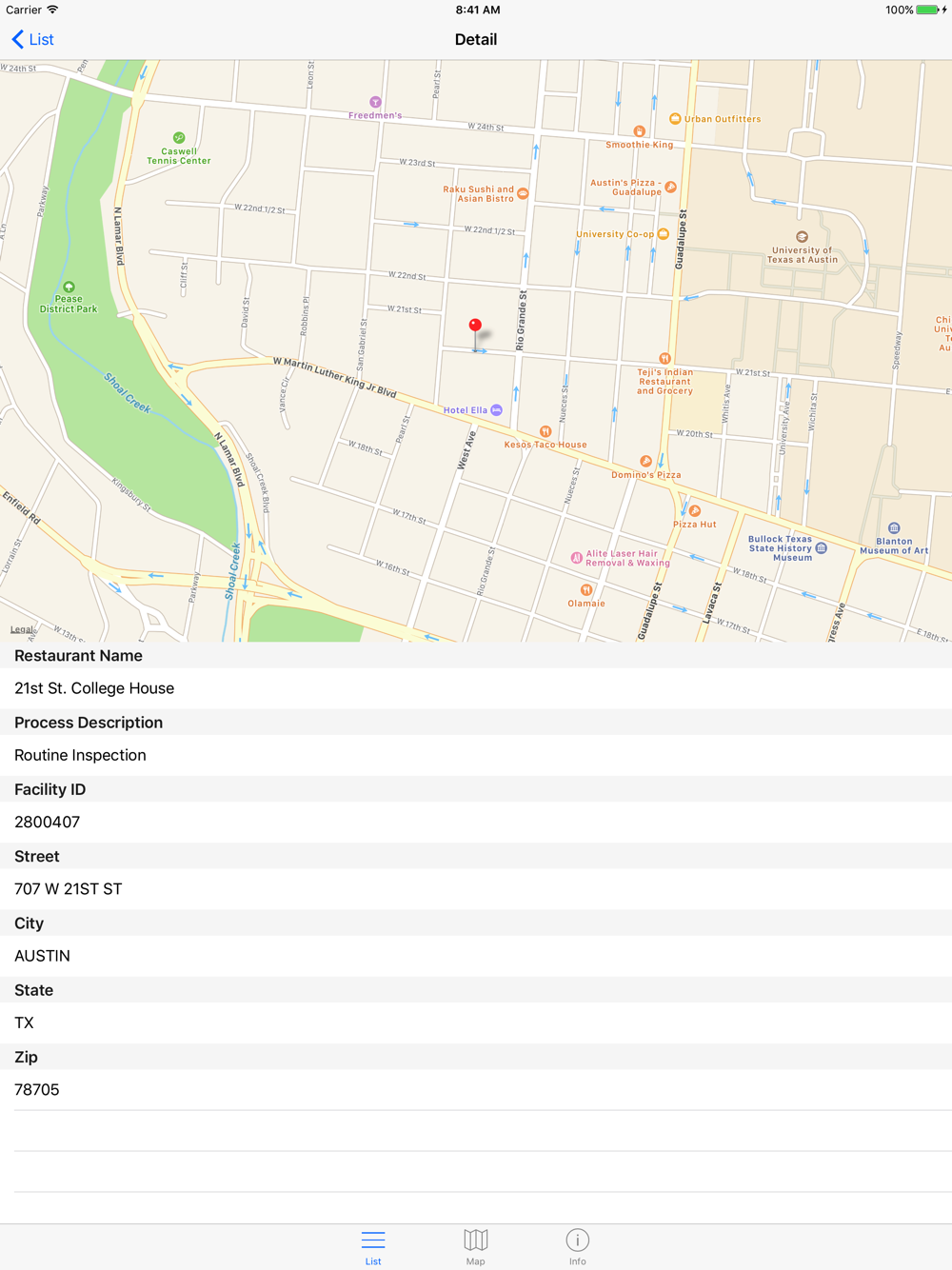
Task: Select the Smoothie King icon
Action: [x=639, y=131]
